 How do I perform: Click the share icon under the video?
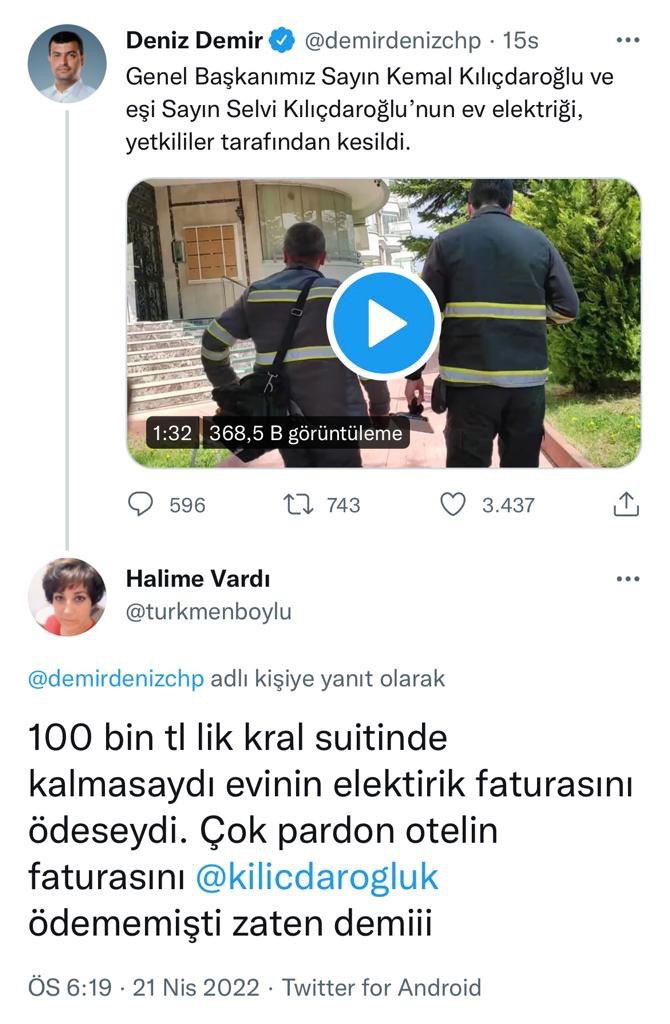point(626,504)
